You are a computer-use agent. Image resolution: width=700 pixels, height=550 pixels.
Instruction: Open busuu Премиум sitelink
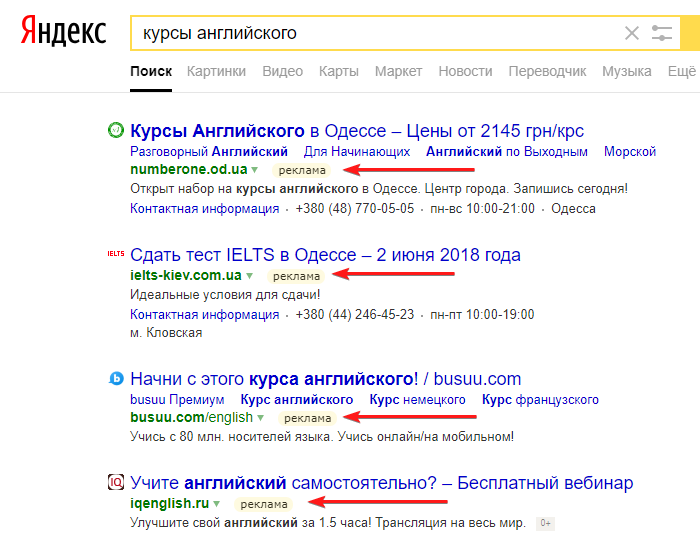point(177,400)
